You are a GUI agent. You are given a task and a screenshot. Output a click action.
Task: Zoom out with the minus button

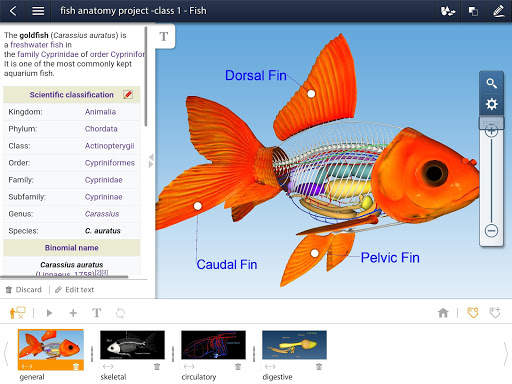coord(491,231)
